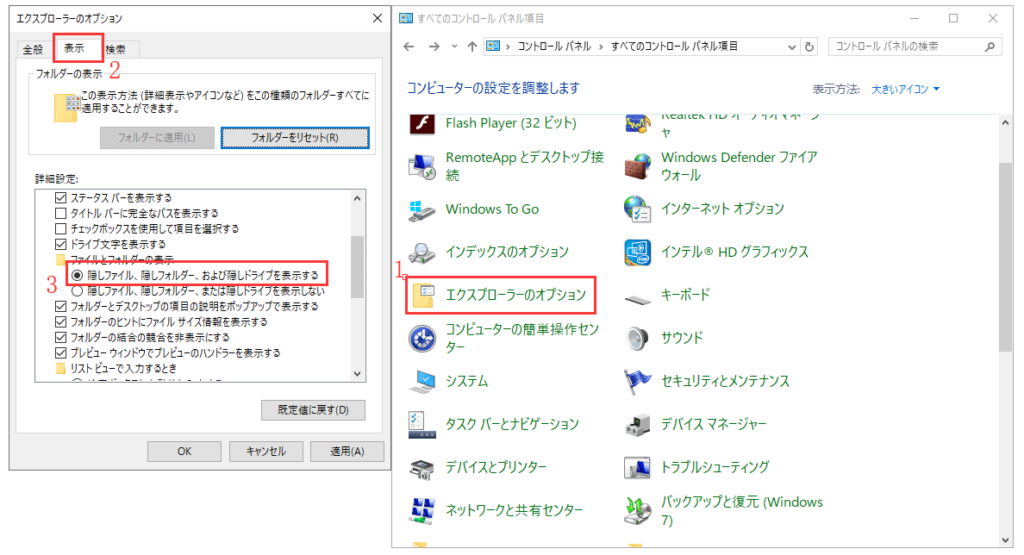Click Control Panel scrollbar down arrow

1006,540
